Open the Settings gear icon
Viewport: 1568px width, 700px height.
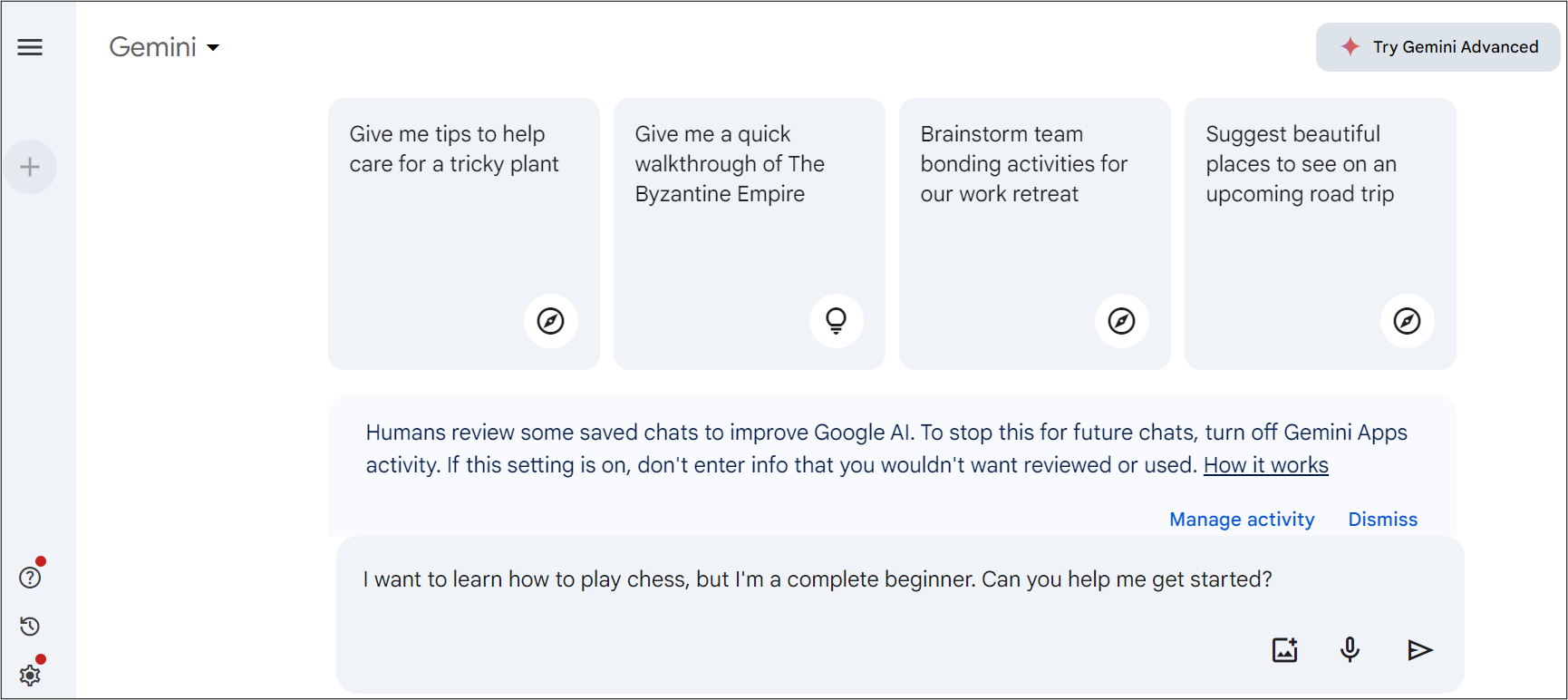coord(30,676)
